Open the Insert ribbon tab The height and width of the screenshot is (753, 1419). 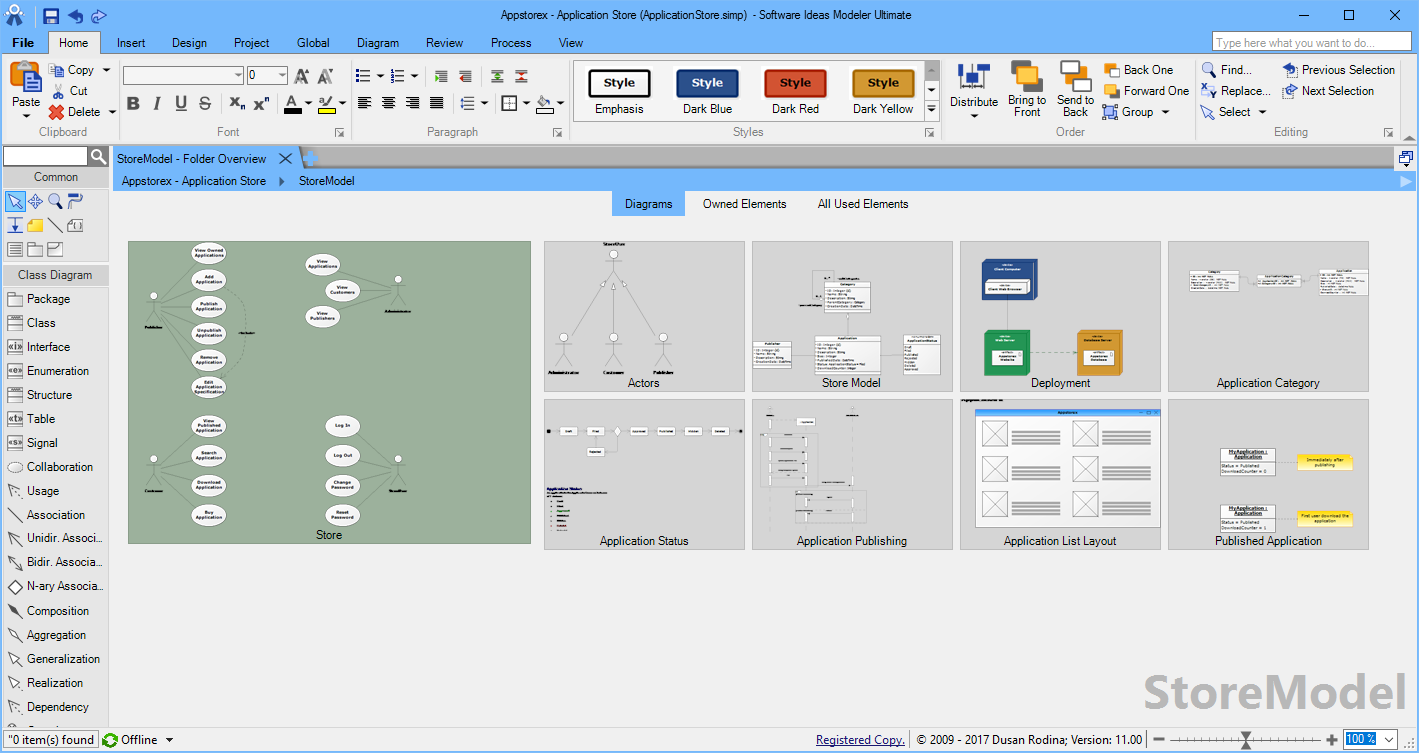click(x=131, y=43)
